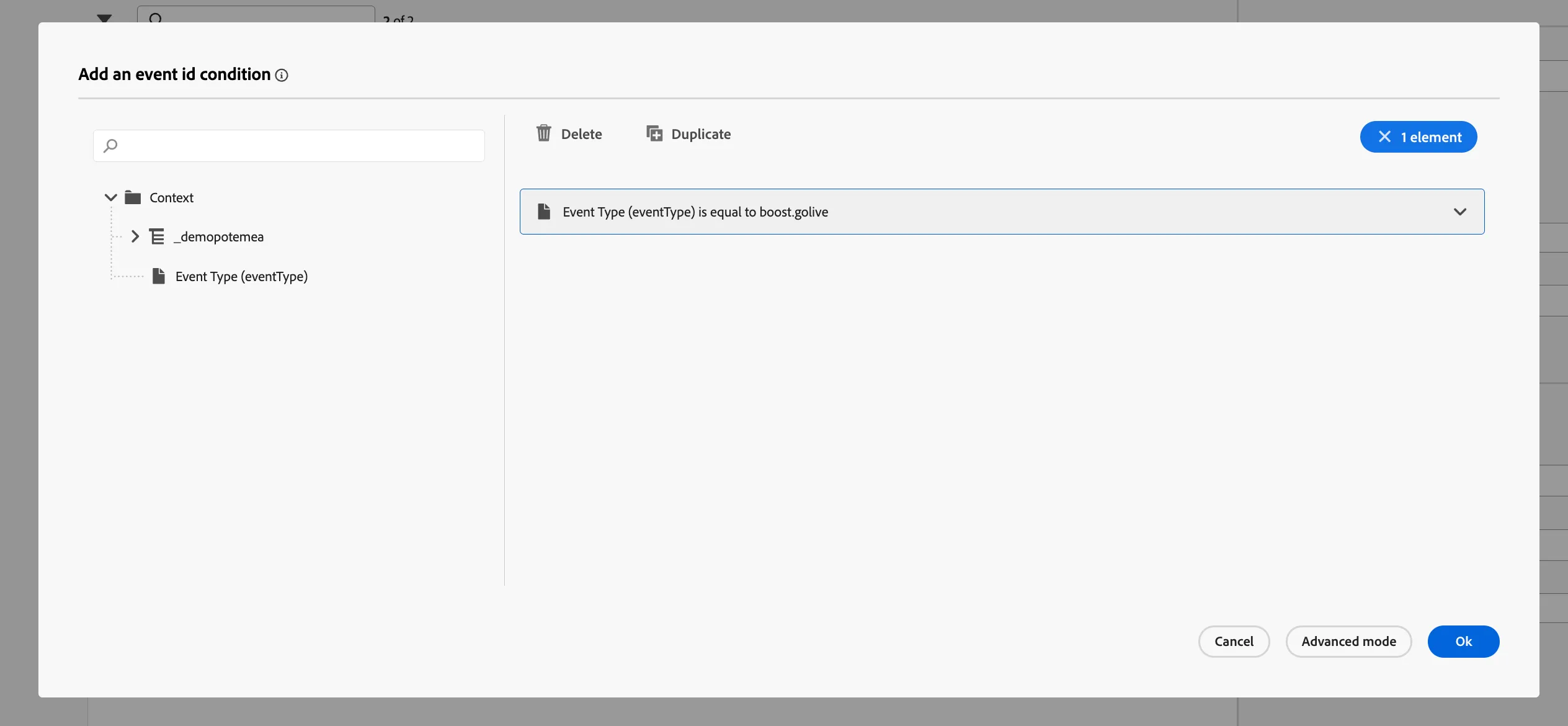Image resolution: width=1568 pixels, height=726 pixels.
Task: Click the Cancel button
Action: tap(1234, 642)
